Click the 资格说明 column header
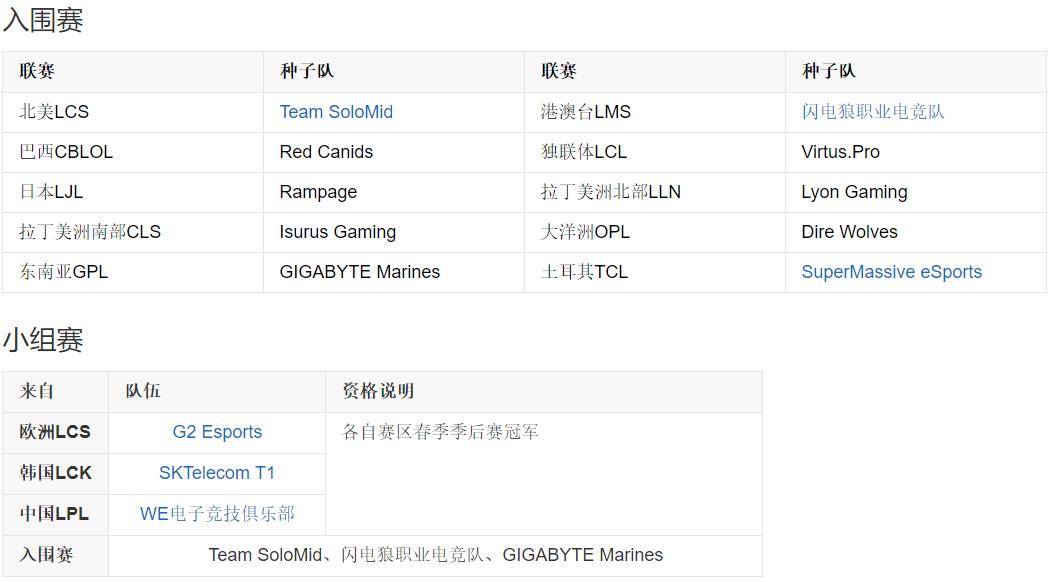1057x582 pixels. click(x=378, y=391)
